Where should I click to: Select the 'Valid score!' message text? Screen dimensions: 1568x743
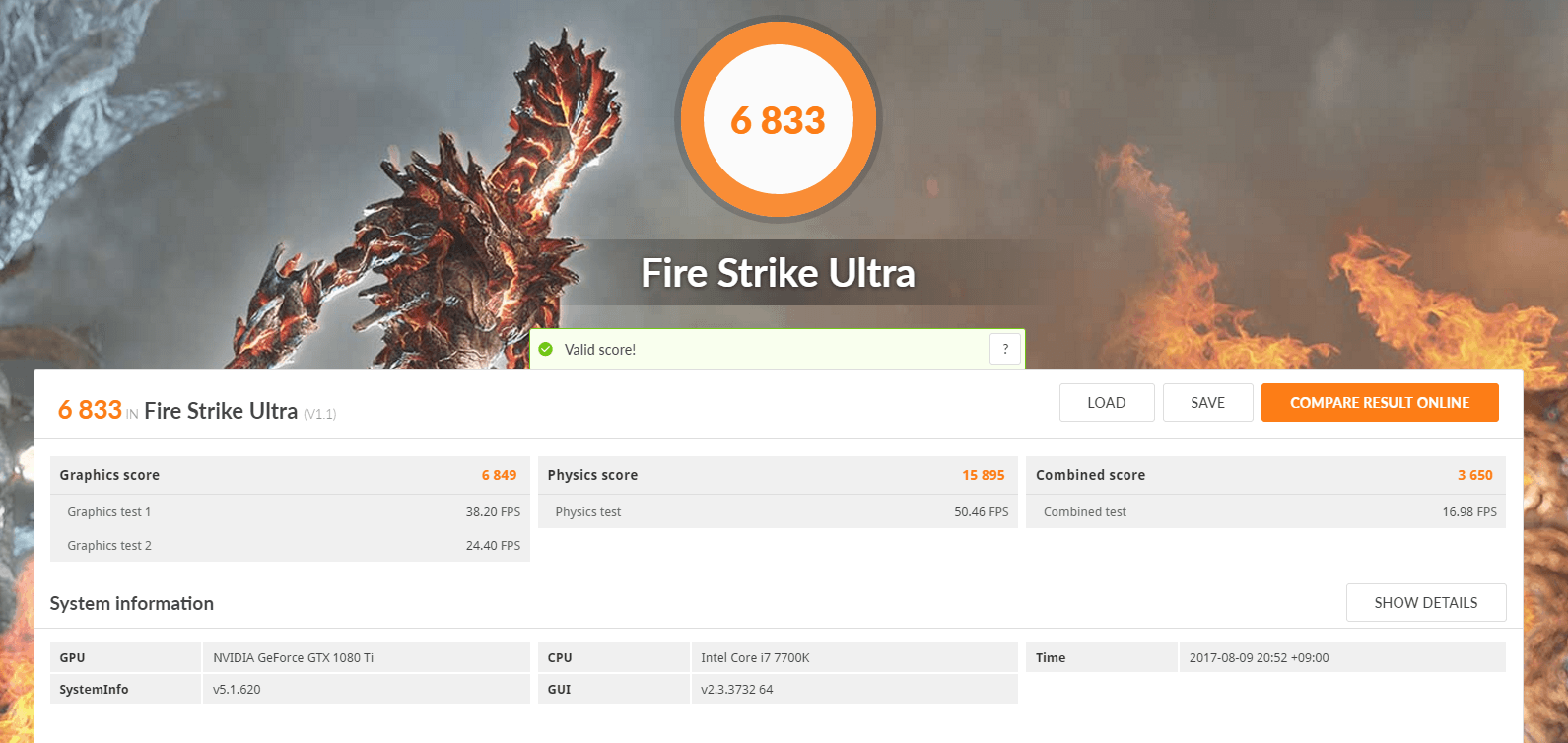(x=600, y=350)
